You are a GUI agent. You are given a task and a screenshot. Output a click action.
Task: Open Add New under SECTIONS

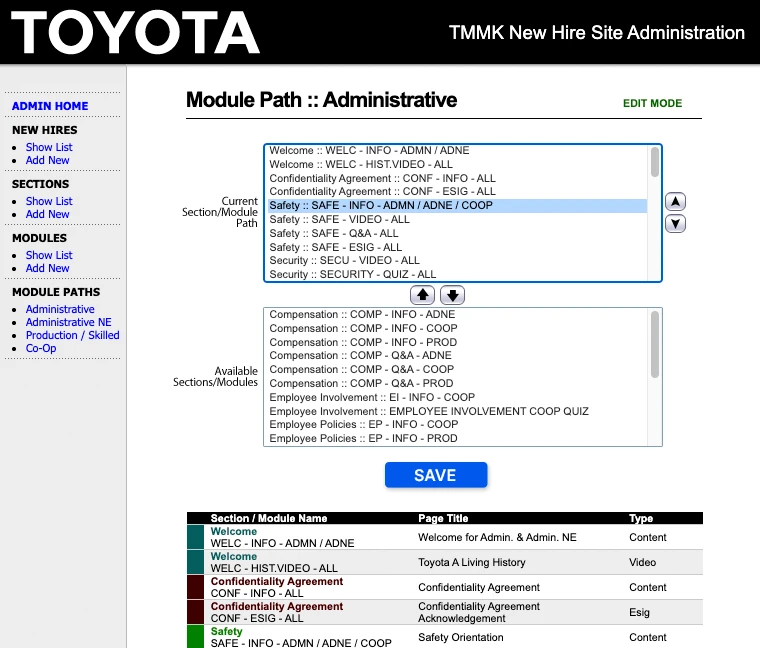[x=48, y=214]
